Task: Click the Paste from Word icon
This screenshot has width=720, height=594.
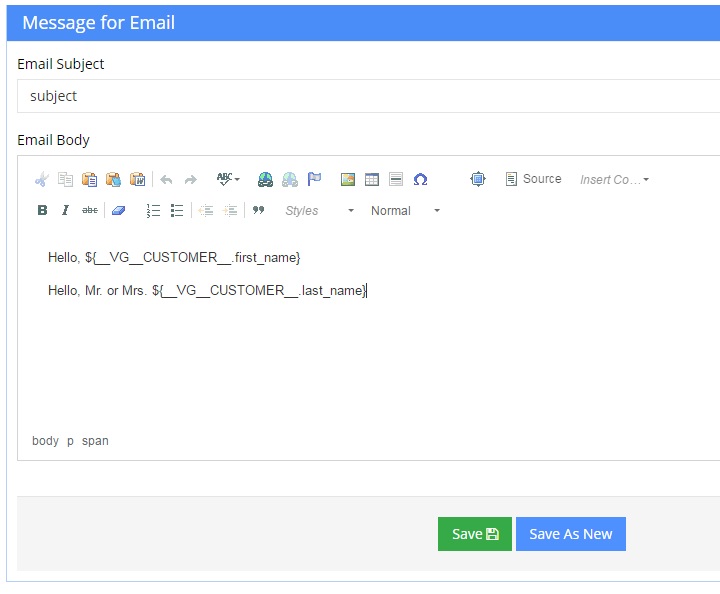Action: pyautogui.click(x=138, y=180)
